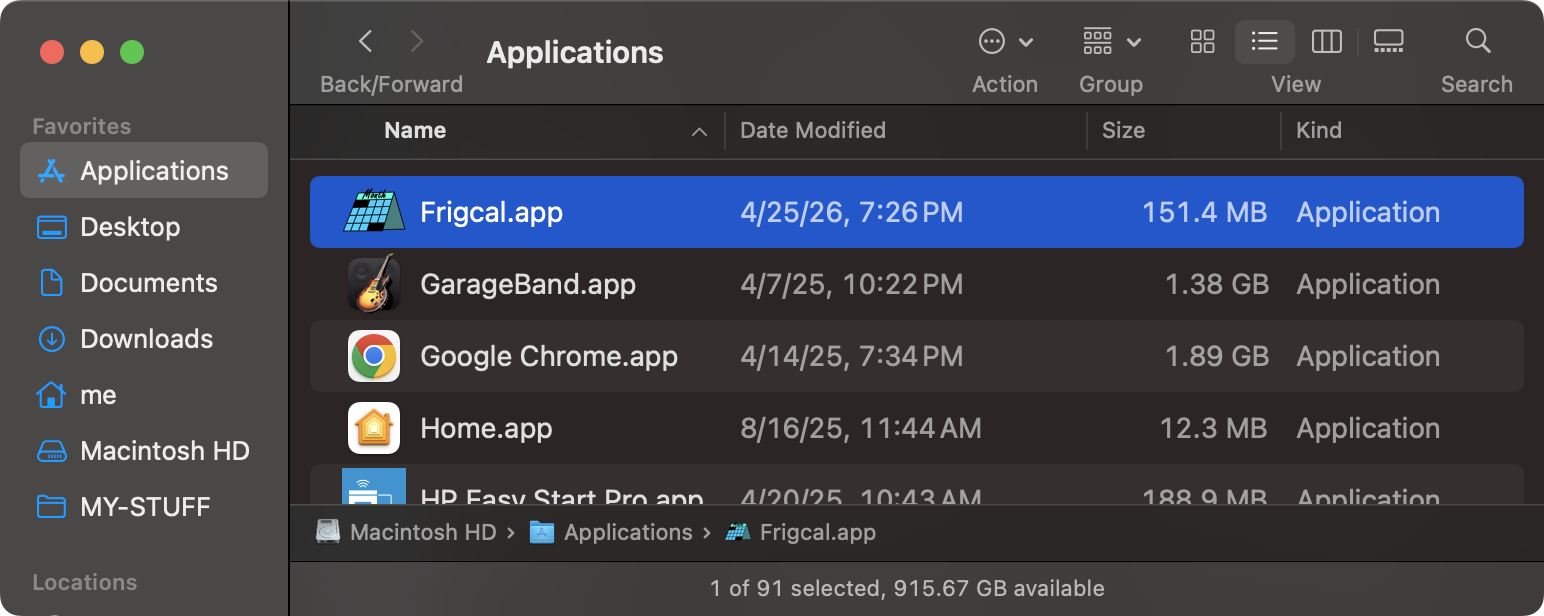Click date 4/14/25, 7:34 PM
This screenshot has width=1544, height=616.
(x=851, y=356)
